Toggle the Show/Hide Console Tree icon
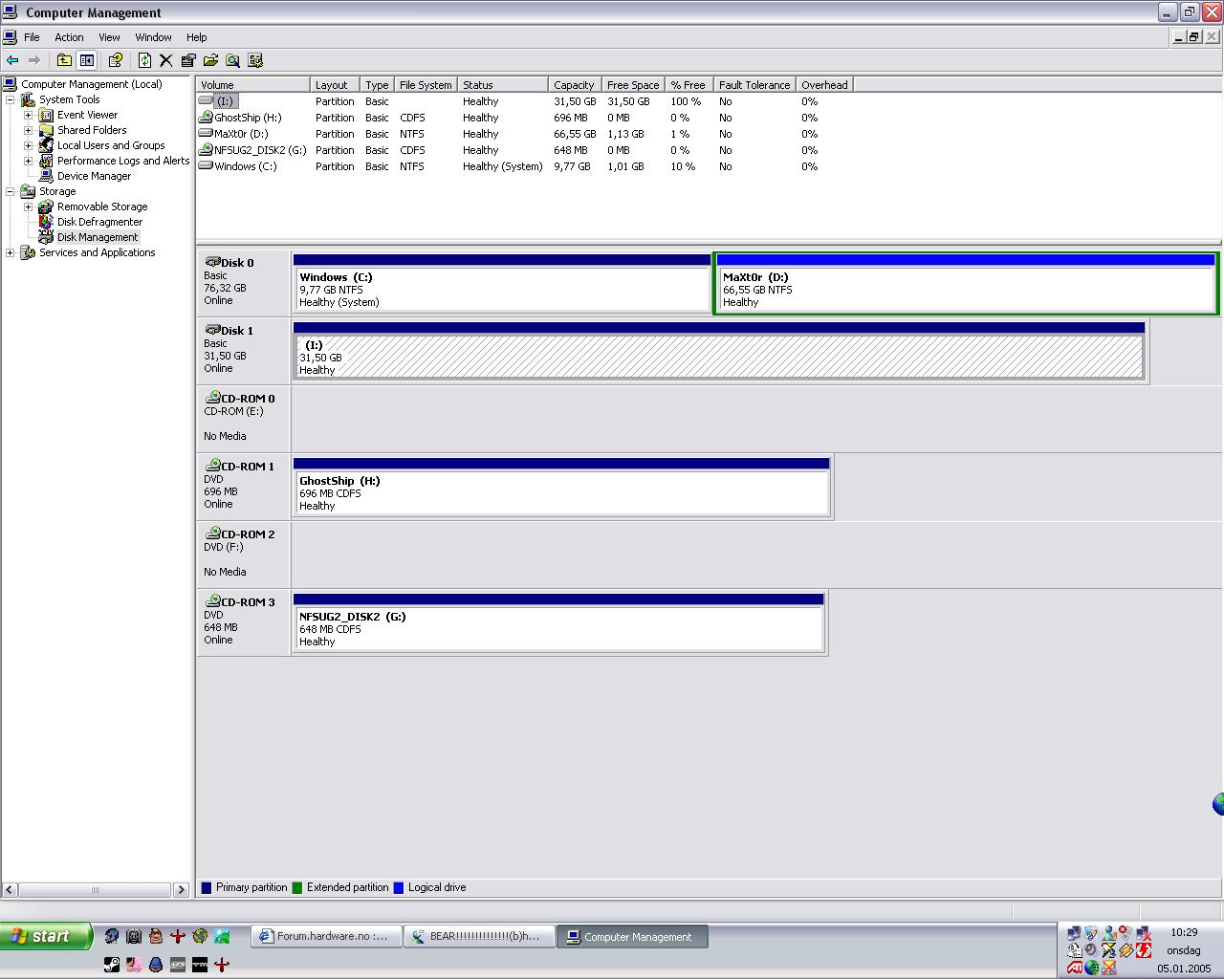1224x980 pixels. coord(87,60)
